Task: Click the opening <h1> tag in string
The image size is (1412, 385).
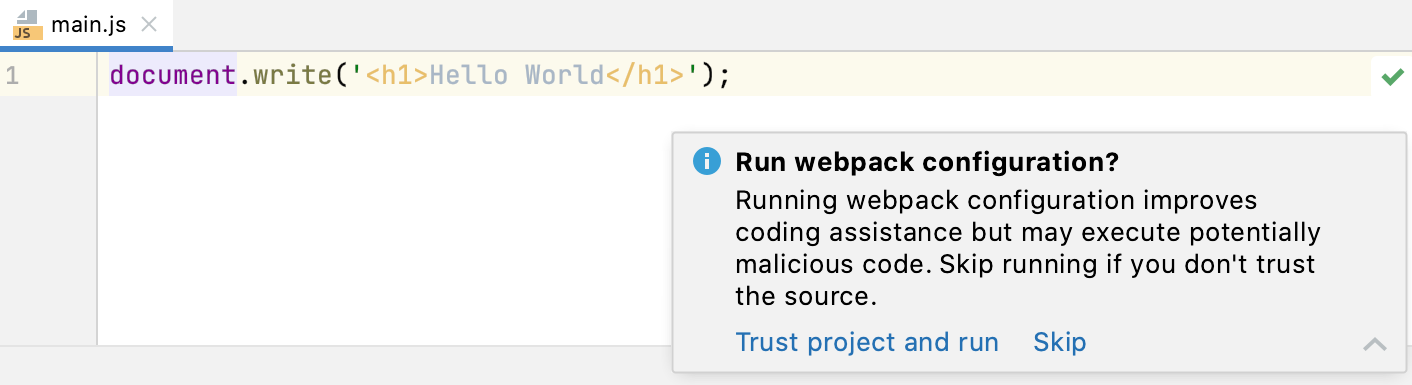Action: click(x=398, y=76)
